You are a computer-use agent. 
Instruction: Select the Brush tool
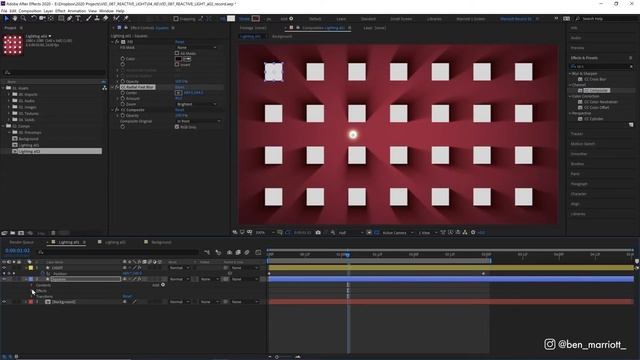tap(88, 18)
